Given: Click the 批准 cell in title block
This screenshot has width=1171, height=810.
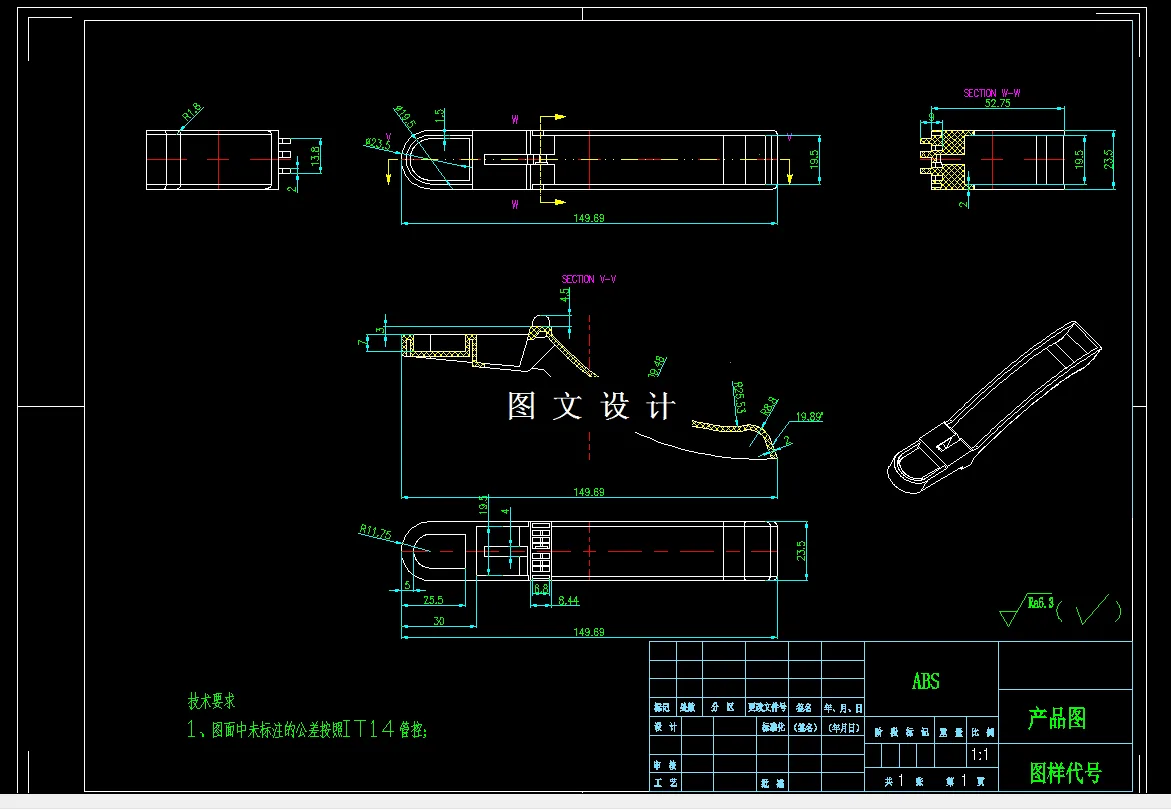Looking at the screenshot, I should pyautogui.click(x=773, y=783).
